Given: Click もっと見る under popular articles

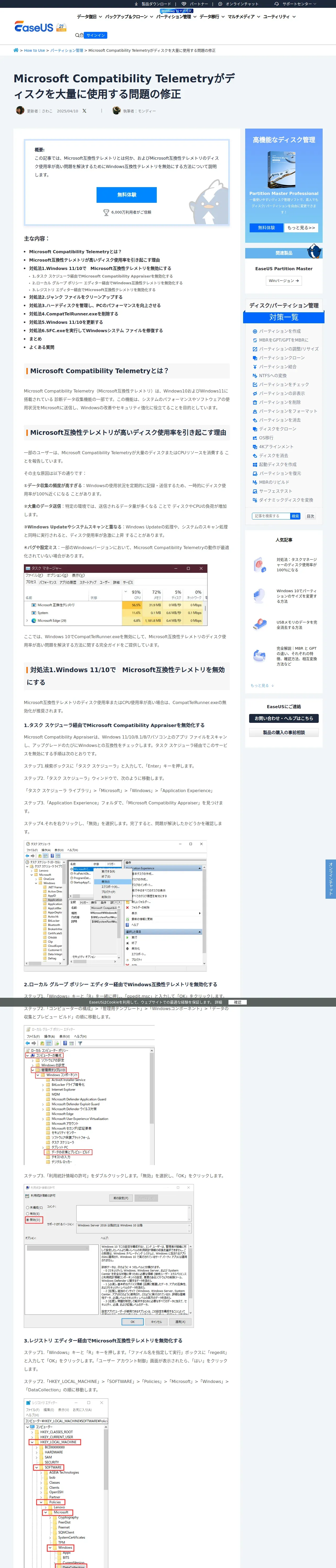Looking at the screenshot, I should pyautogui.click(x=262, y=685).
